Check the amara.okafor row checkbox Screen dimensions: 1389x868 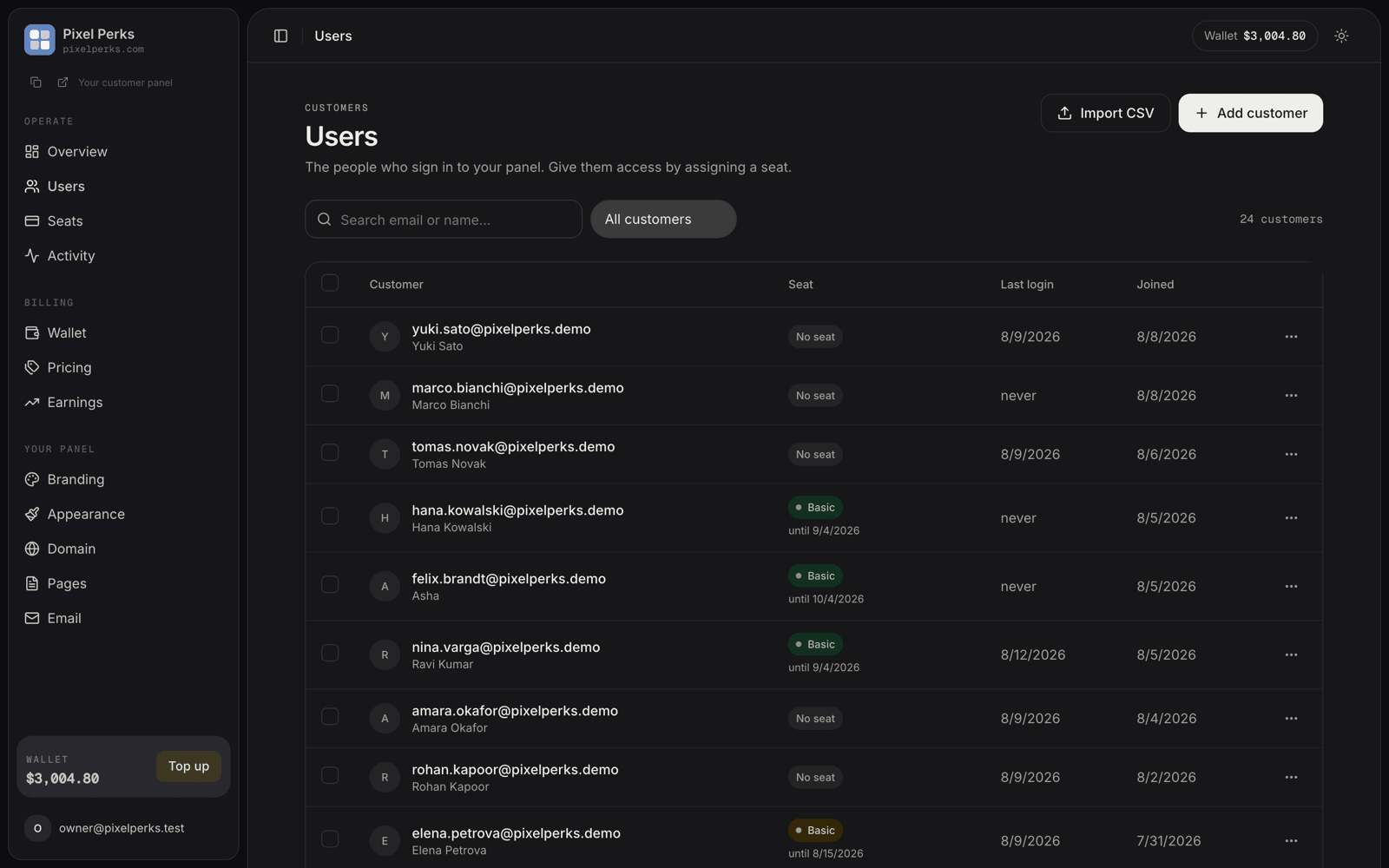pos(330,717)
